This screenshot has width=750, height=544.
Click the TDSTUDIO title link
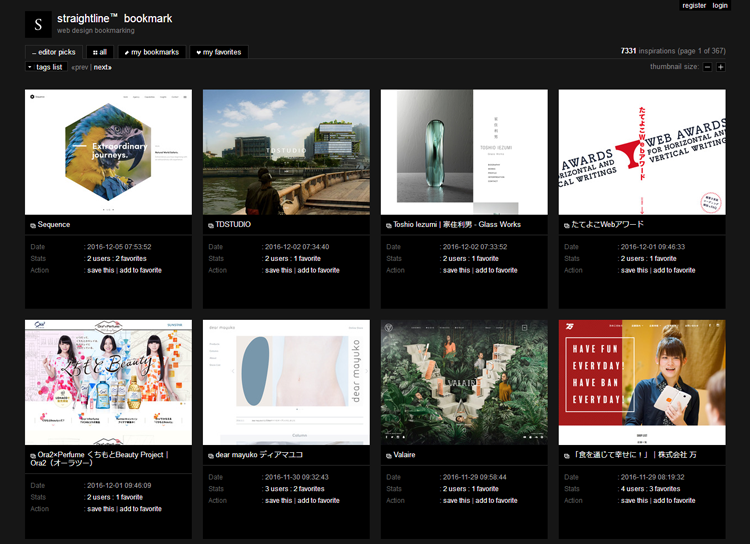point(233,224)
